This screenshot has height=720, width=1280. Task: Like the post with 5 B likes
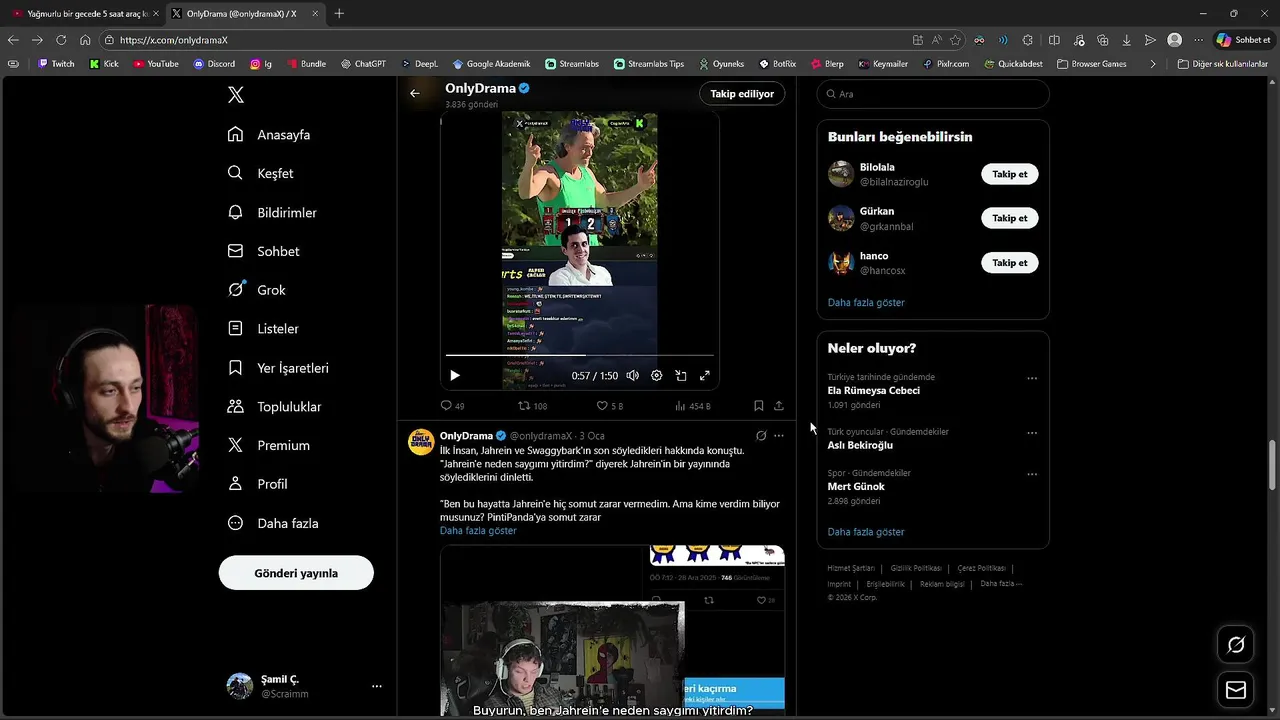point(610,406)
